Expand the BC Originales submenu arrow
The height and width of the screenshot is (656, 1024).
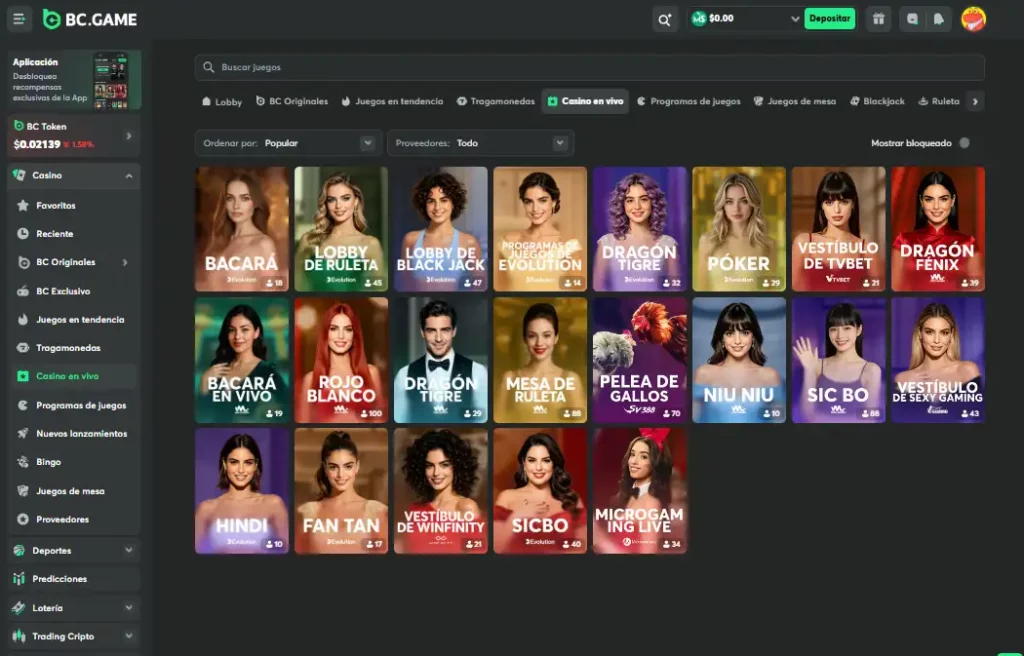125,263
